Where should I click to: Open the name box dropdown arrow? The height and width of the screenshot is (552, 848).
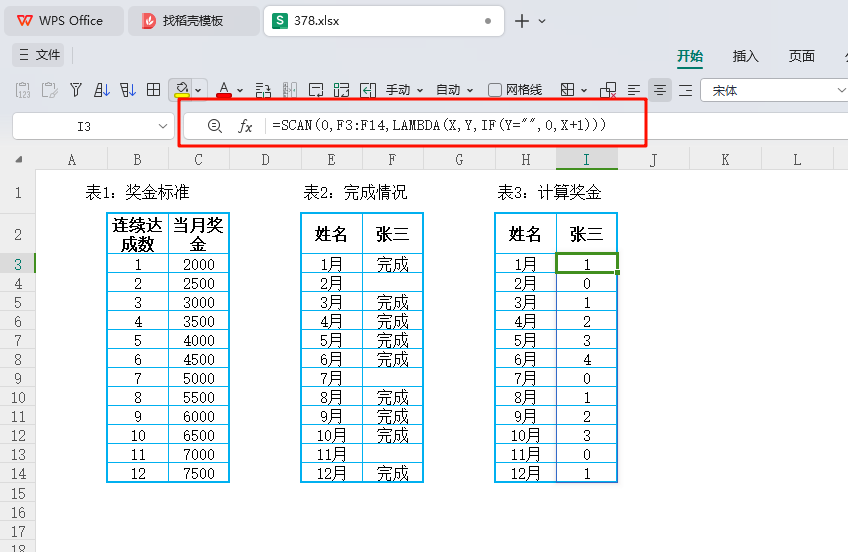(x=162, y=126)
